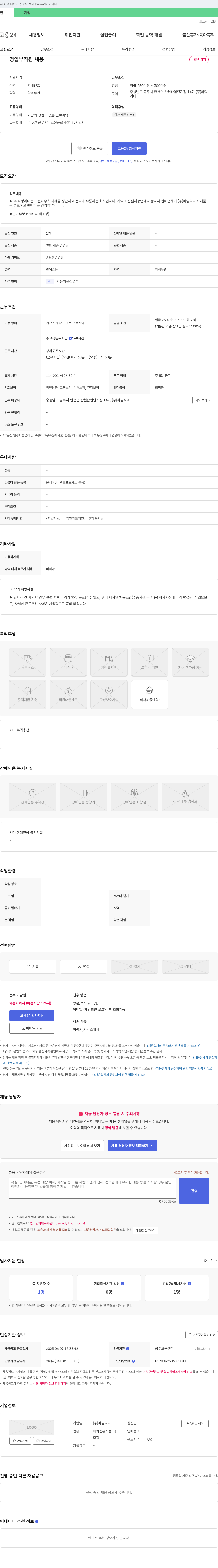Click the 채용 담당자에게 질문하기 text area
218x1568 pixels.
pyautogui.click(x=92, y=1188)
